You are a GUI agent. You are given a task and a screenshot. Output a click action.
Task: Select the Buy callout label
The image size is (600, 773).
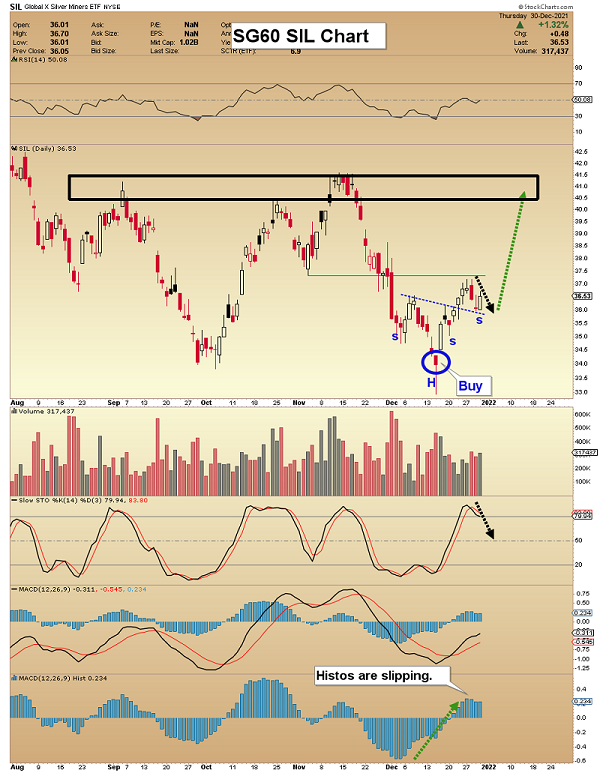pos(471,385)
